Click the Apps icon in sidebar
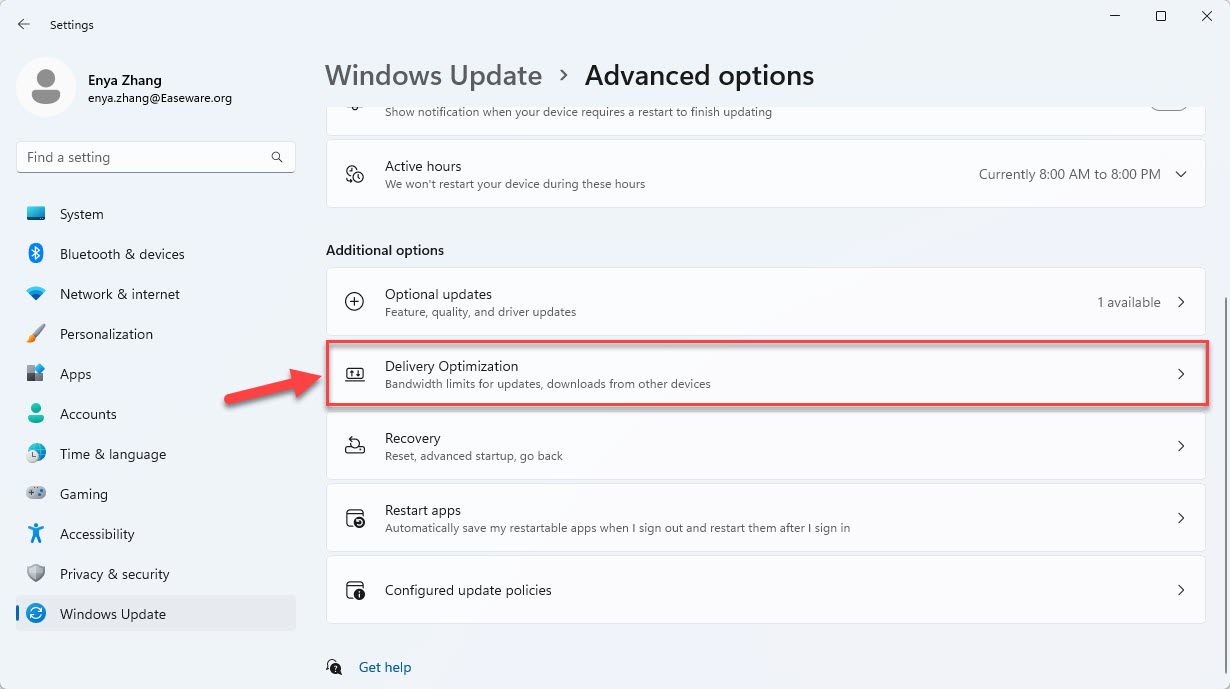The image size is (1230, 689). [36, 374]
